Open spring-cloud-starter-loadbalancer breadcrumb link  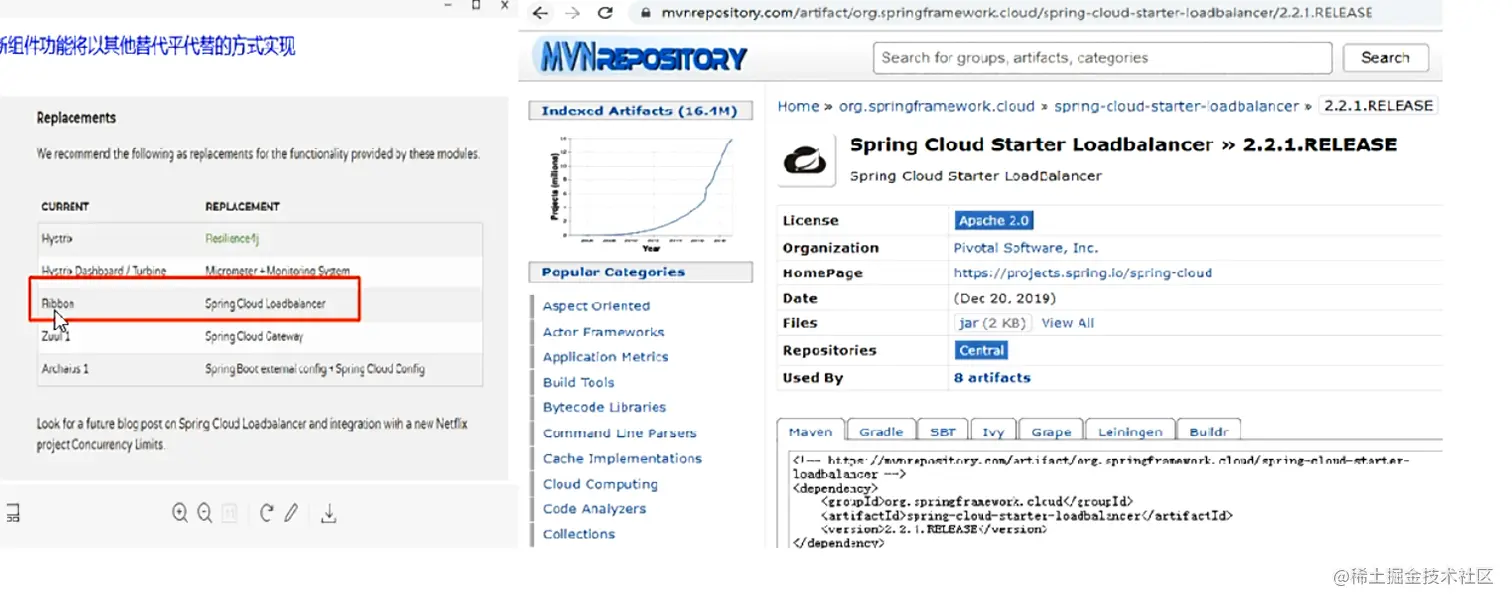(x=1176, y=106)
